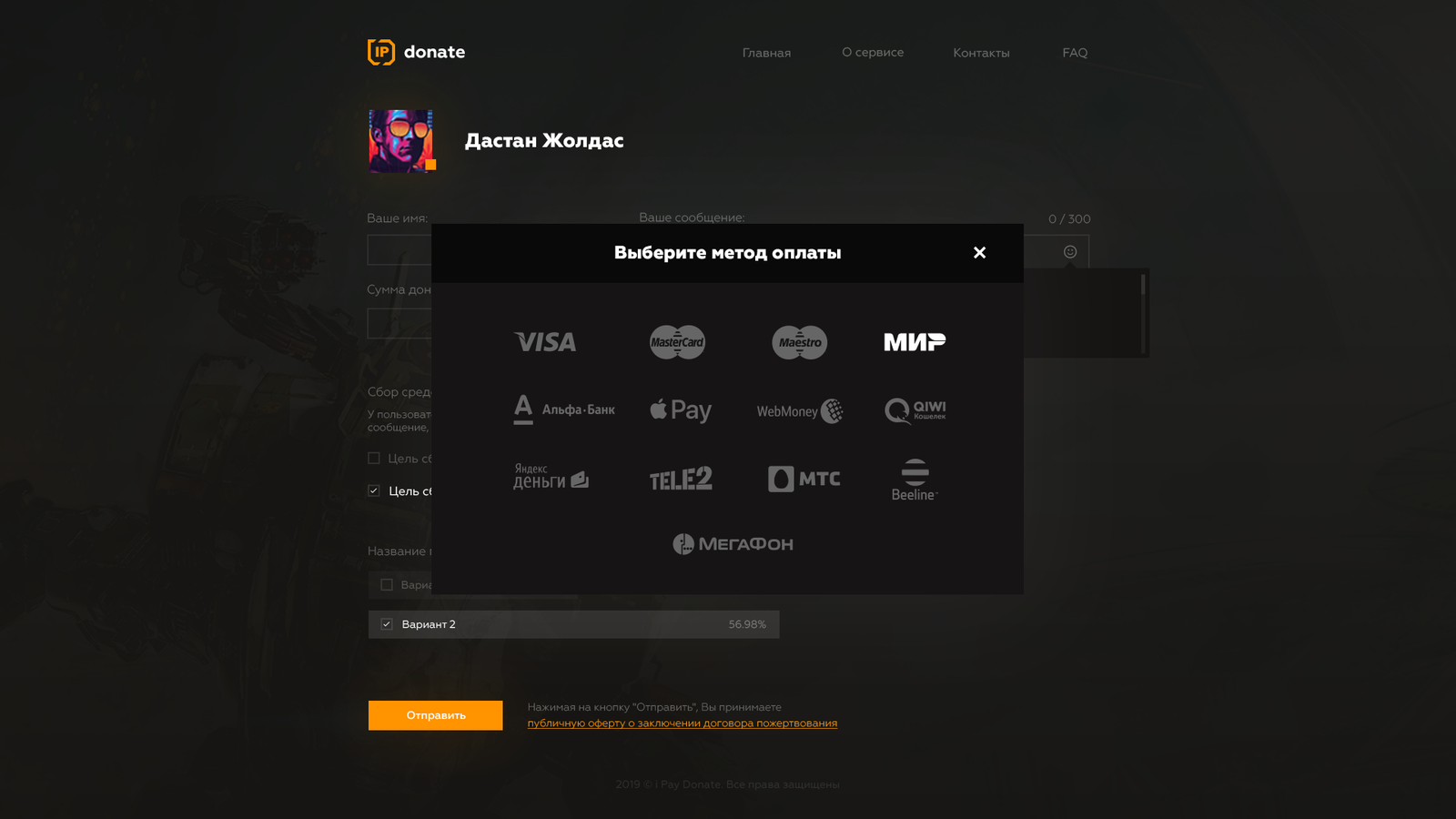Select WebMoney payment option
The image size is (1456, 819).
[800, 411]
